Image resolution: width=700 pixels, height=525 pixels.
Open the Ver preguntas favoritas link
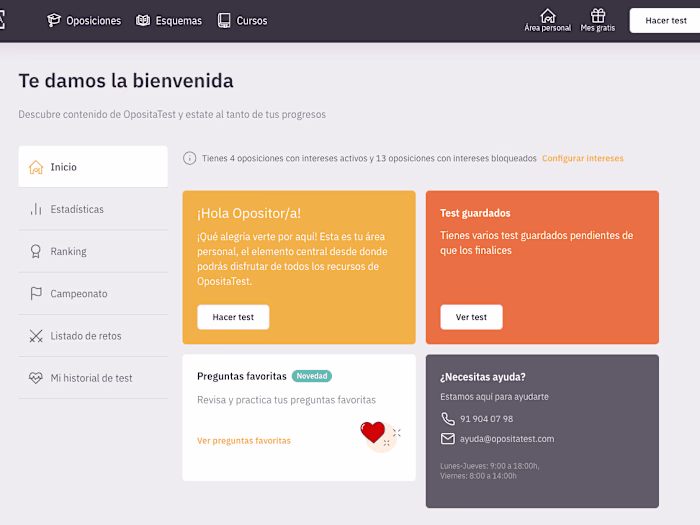point(244,440)
